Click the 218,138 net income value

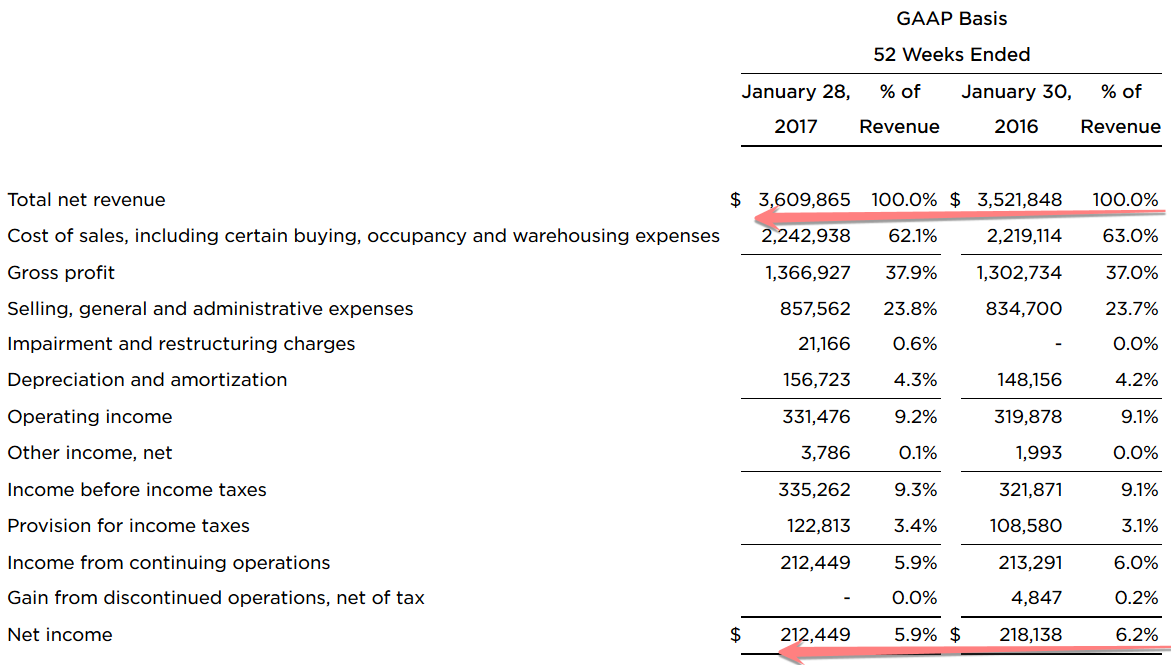tap(1030, 635)
